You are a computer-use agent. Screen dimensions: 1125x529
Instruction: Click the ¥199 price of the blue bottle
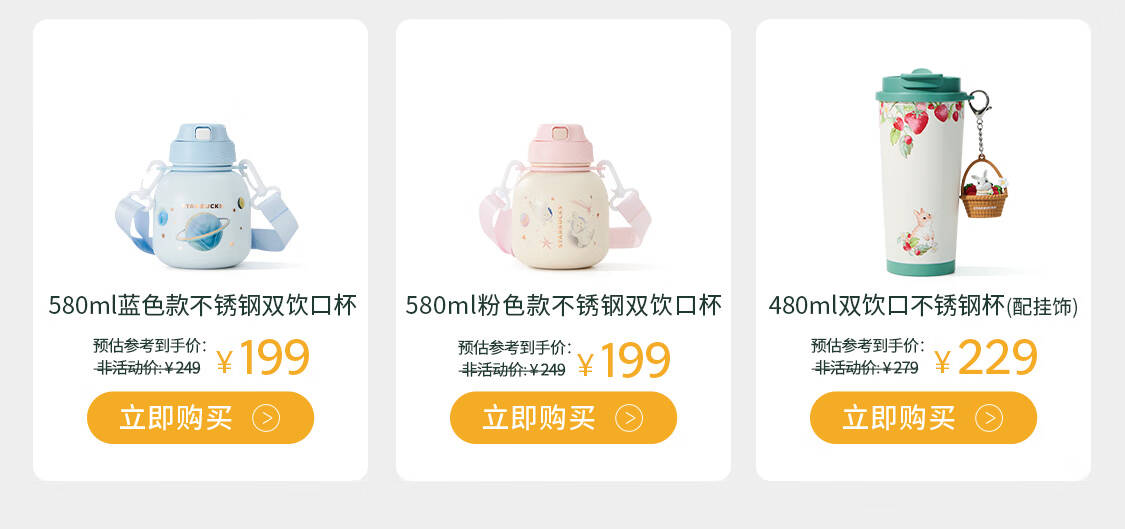coord(263,357)
